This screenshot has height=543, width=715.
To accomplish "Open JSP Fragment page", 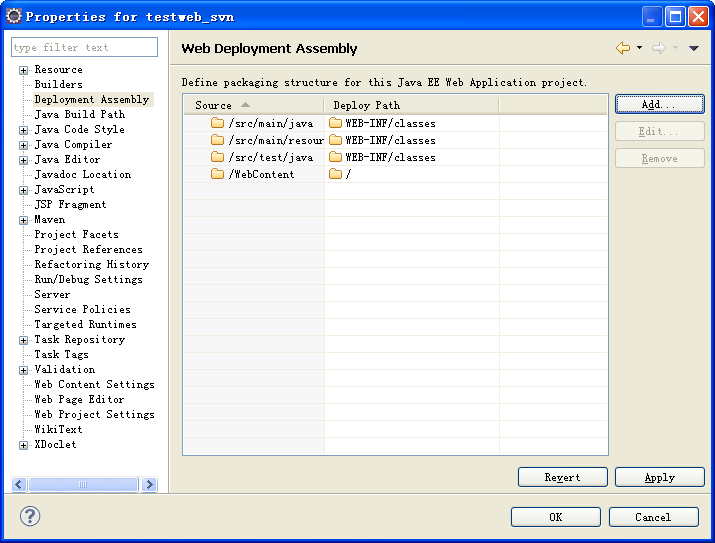I will 70,204.
